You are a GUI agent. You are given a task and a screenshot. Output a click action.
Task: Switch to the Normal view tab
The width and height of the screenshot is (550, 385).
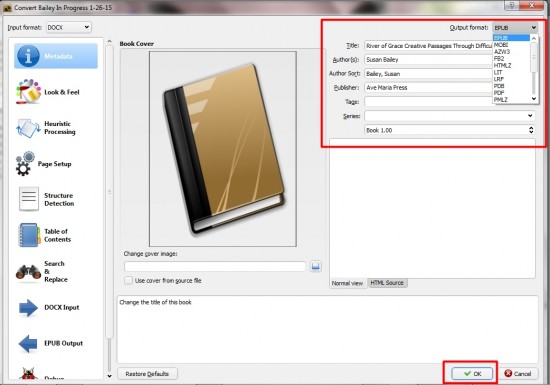tap(347, 283)
